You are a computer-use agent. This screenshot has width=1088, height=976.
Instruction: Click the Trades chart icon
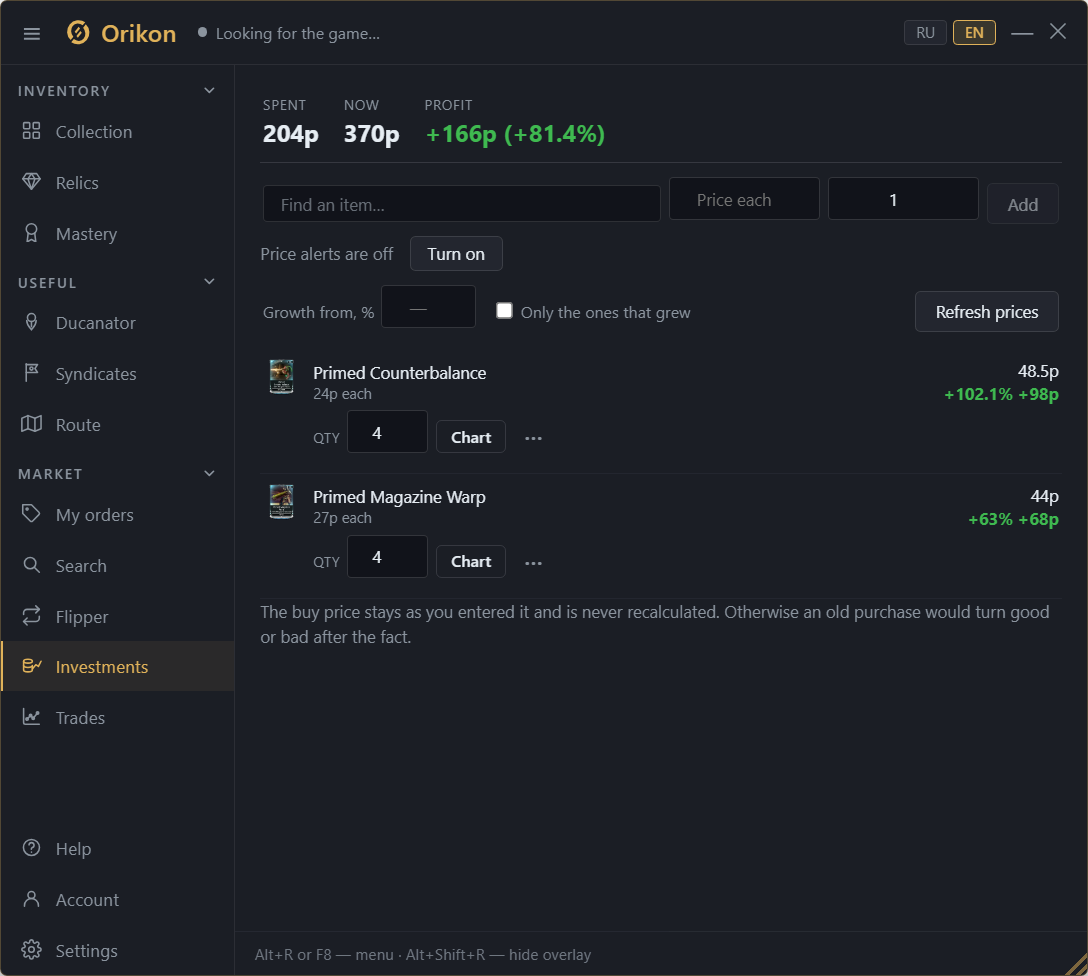31,717
